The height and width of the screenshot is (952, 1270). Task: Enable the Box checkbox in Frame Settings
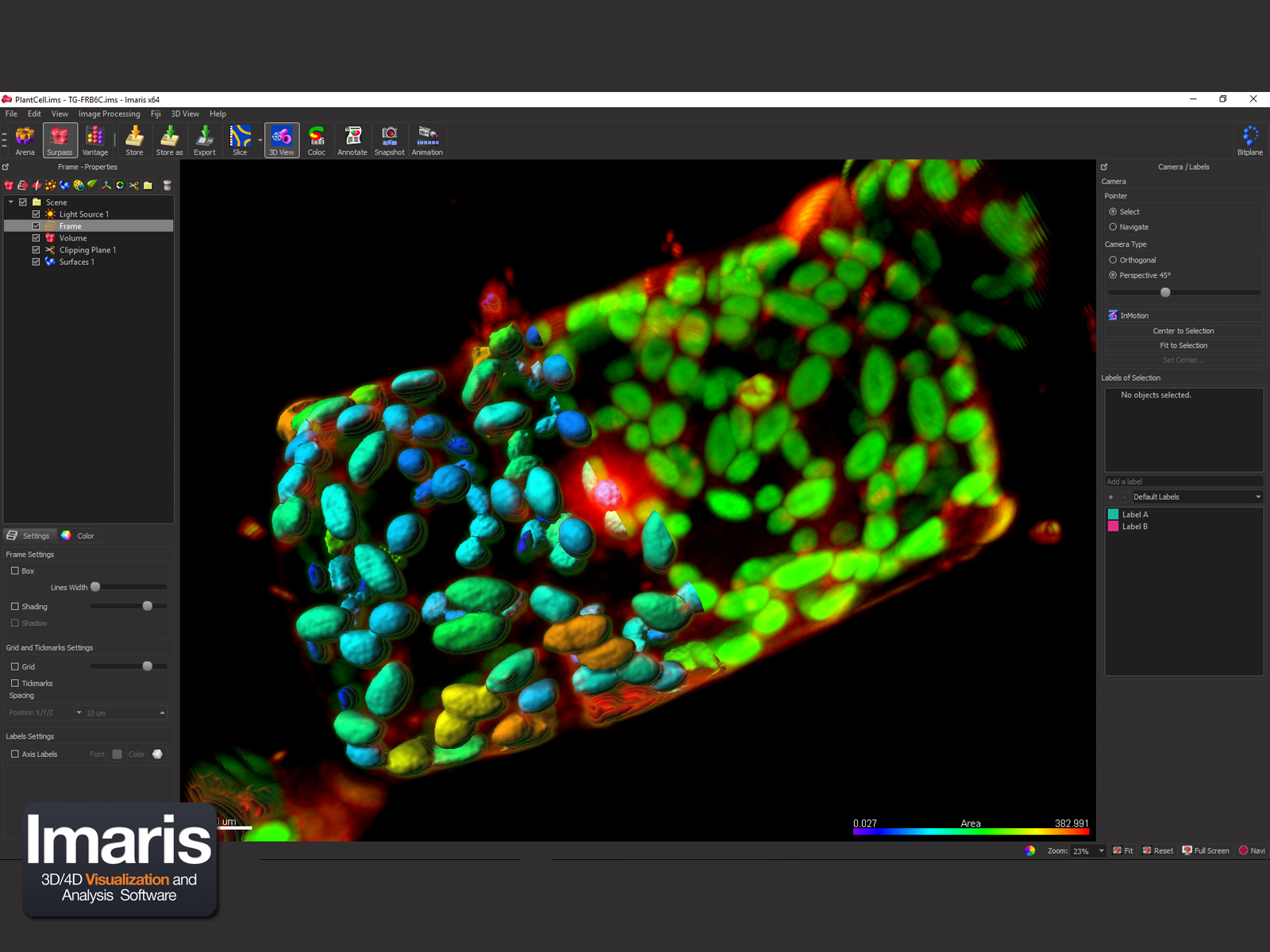(15, 571)
